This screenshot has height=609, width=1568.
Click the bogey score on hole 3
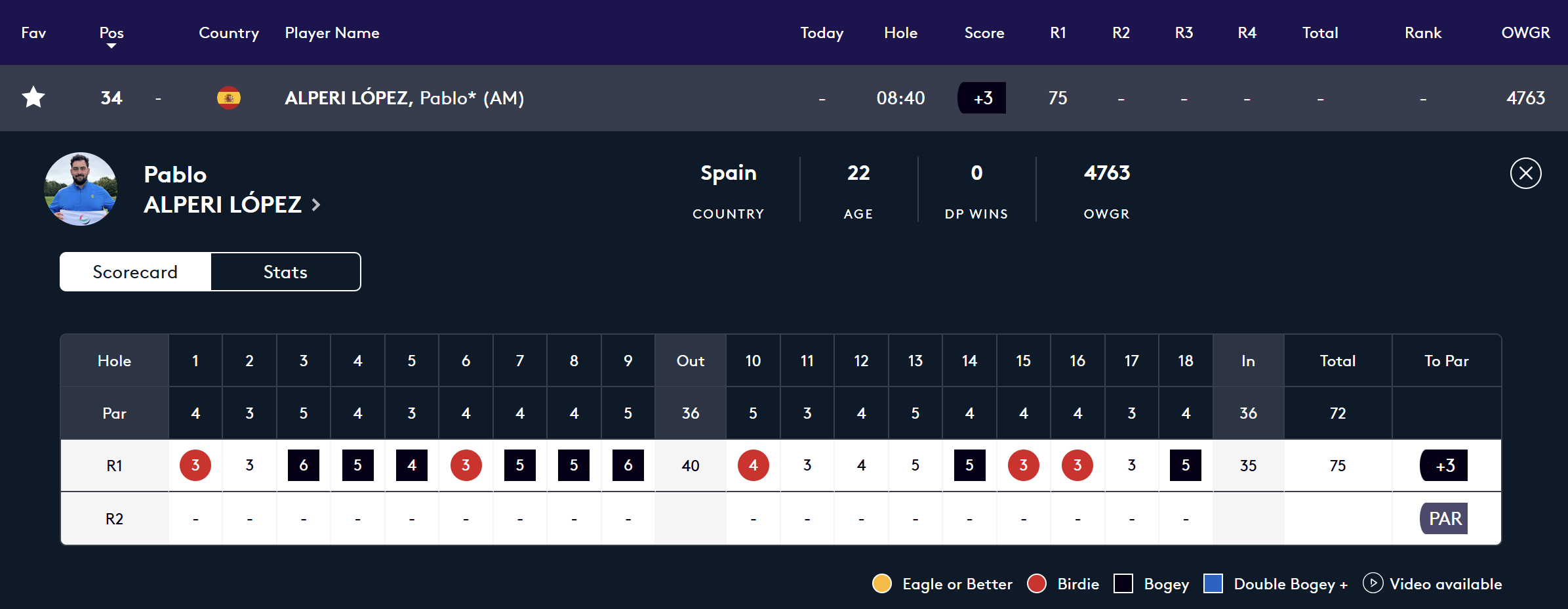(x=304, y=465)
